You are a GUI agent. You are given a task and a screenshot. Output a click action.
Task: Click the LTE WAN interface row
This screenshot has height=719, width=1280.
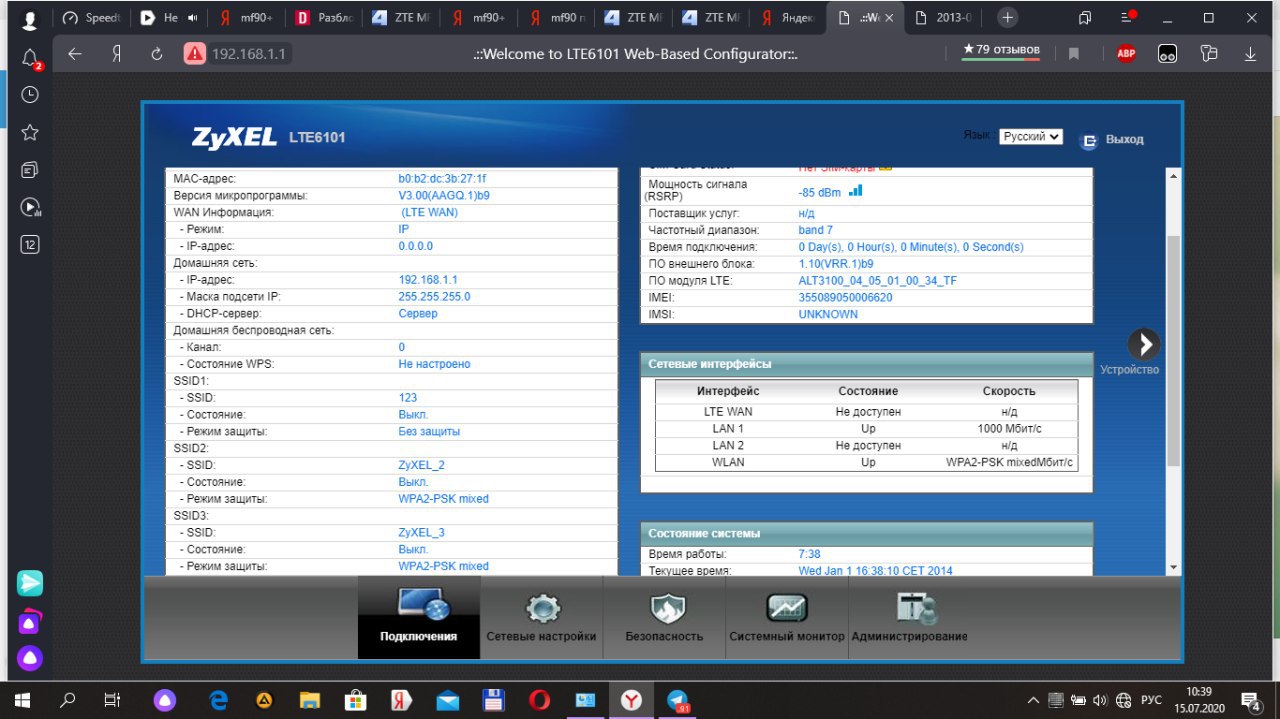pos(866,412)
